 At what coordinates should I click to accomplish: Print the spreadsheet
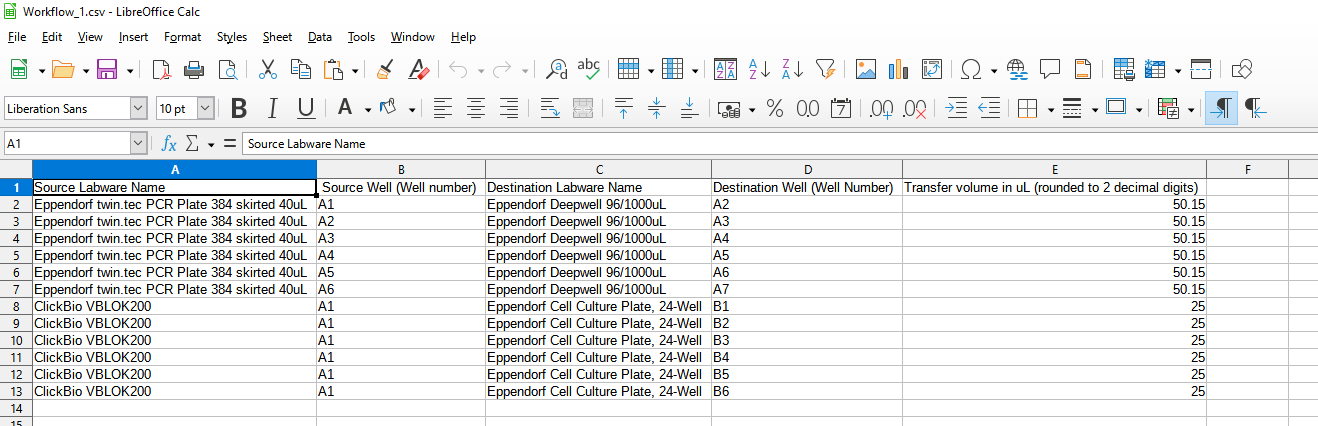coord(195,69)
